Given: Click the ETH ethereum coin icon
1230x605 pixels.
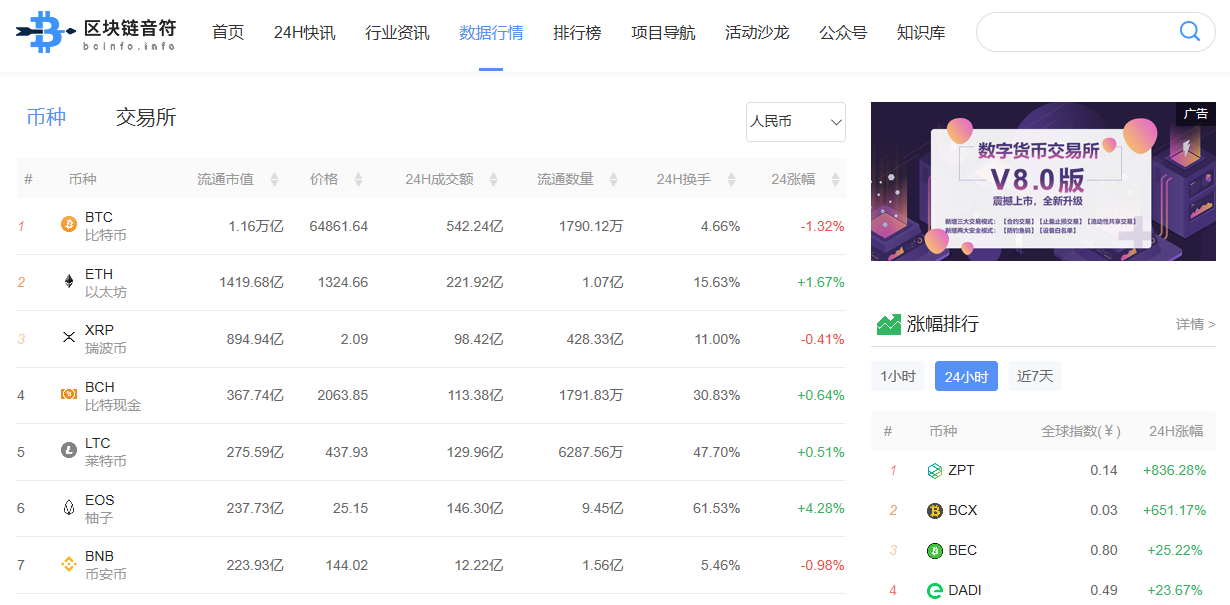Looking at the screenshot, I should [x=69, y=282].
